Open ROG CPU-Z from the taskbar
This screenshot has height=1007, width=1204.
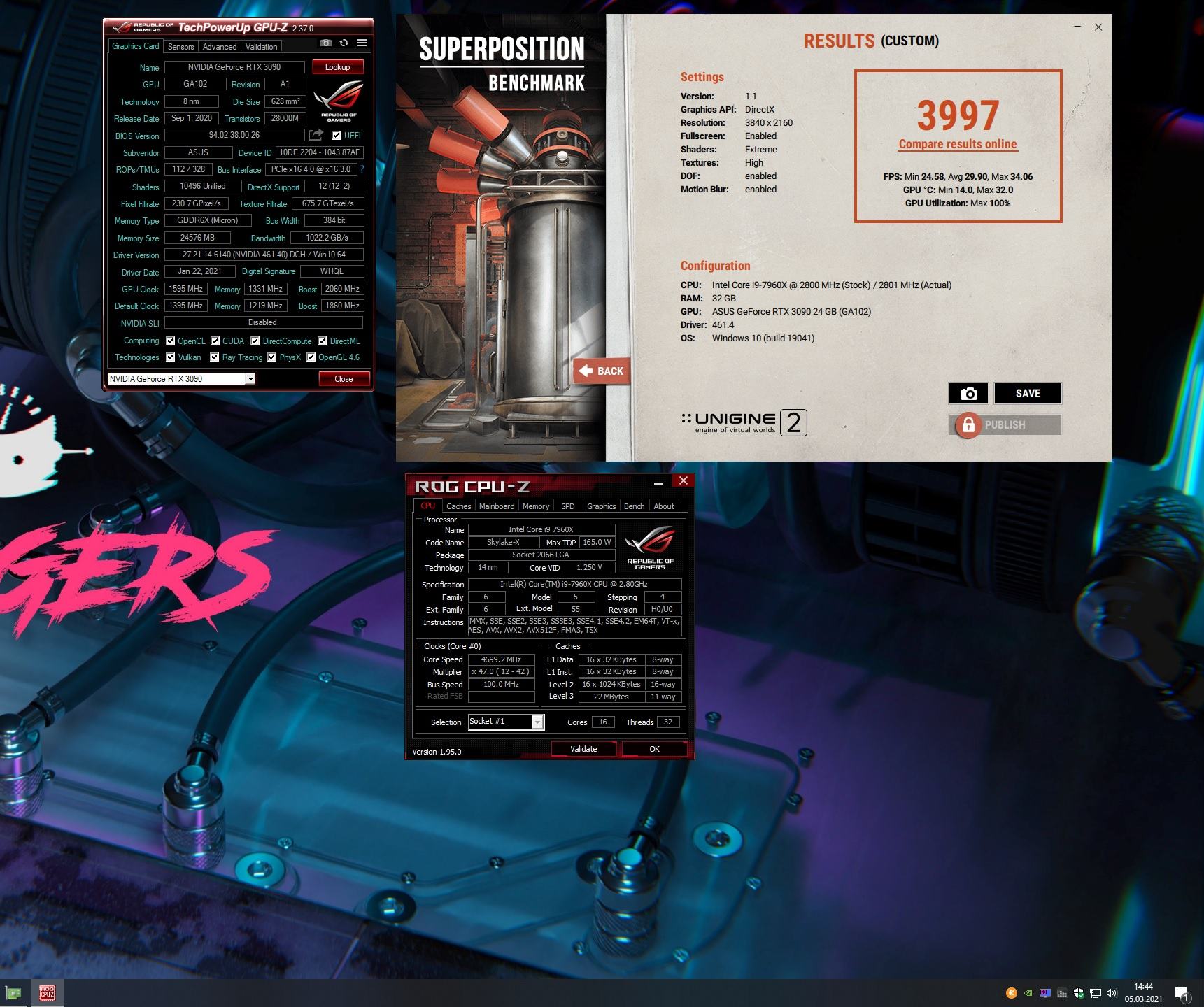point(47,992)
